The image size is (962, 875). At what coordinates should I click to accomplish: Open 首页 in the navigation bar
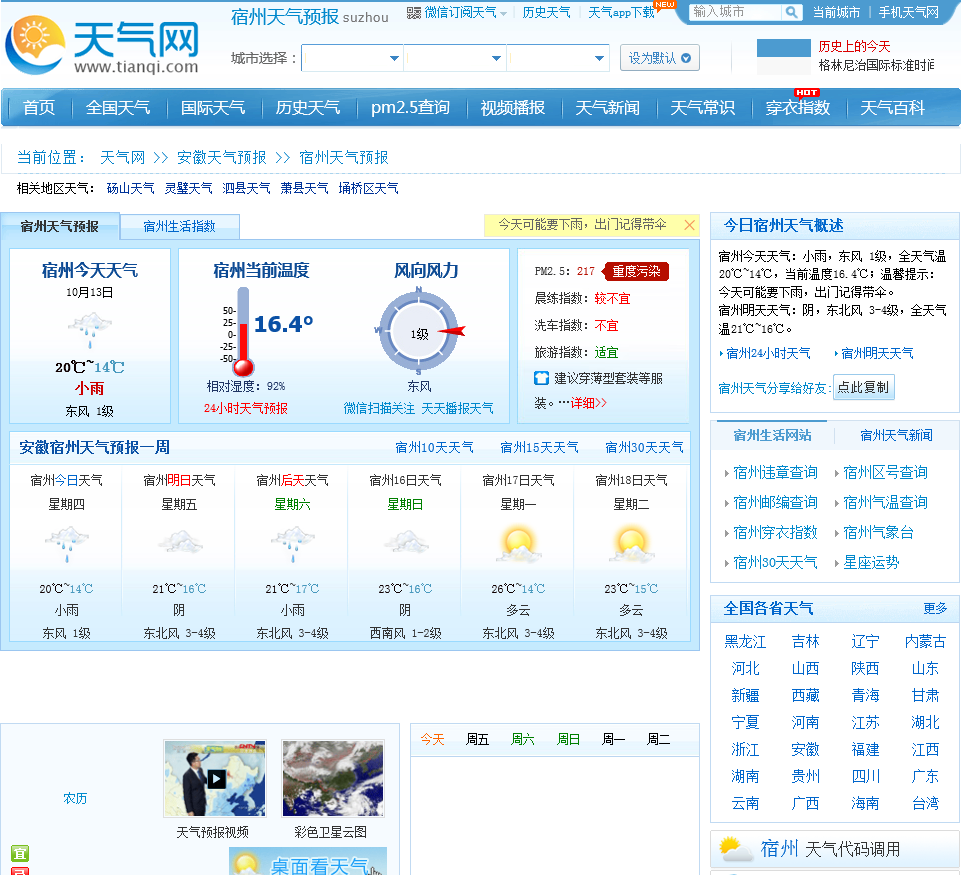39,108
